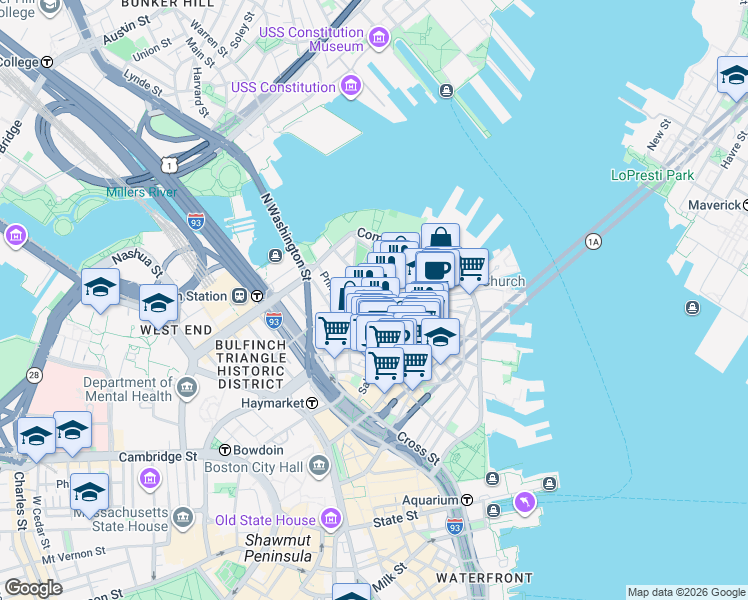
Task: Select the dolphin aquarium pin
Action: 525,504
